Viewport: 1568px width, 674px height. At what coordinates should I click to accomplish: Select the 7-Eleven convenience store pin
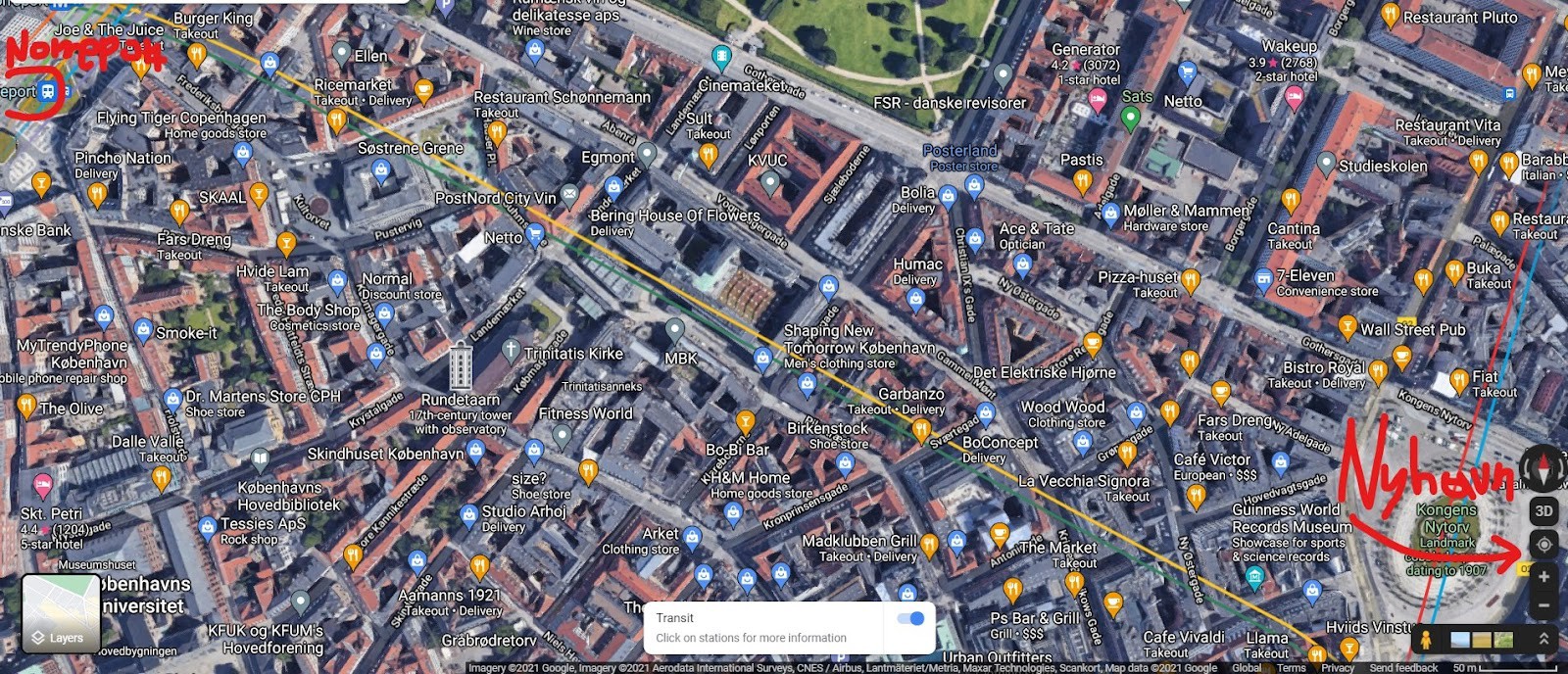point(1263,281)
